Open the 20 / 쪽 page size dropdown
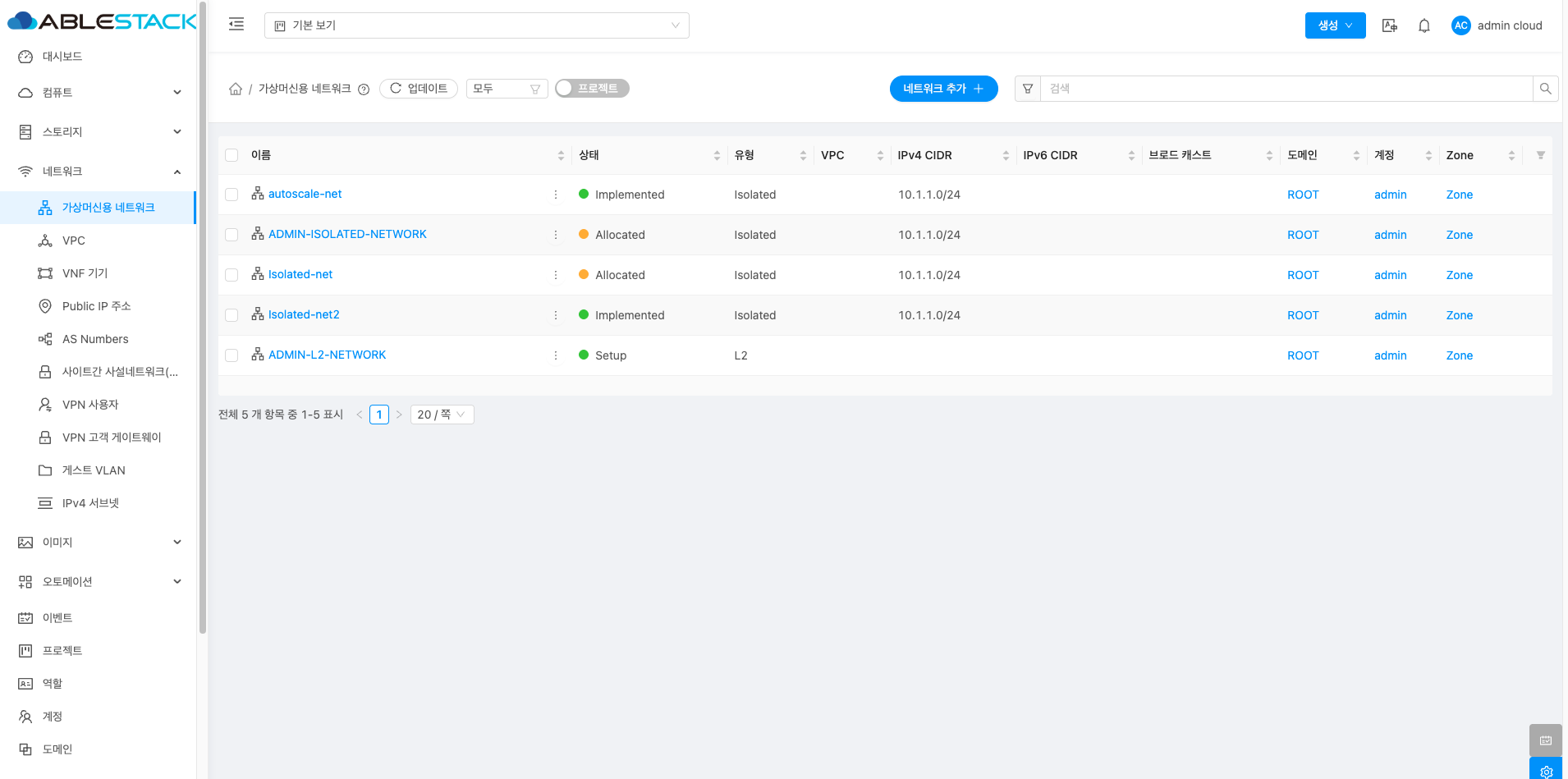 coord(442,415)
